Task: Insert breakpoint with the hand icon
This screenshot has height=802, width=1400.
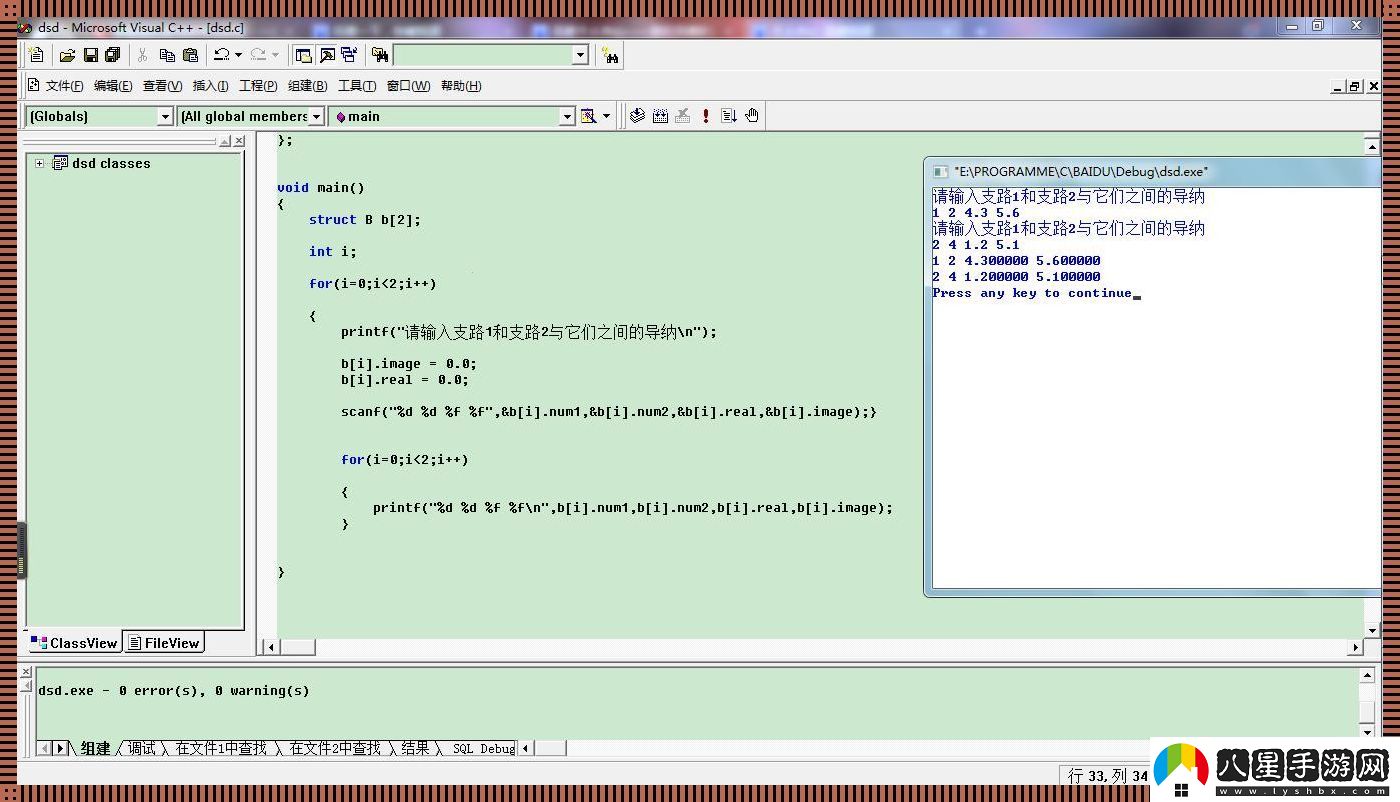Action: pos(752,116)
